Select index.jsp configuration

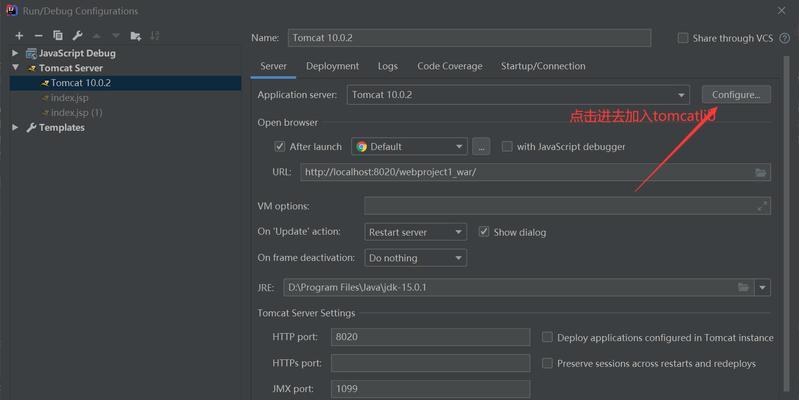click(x=69, y=97)
